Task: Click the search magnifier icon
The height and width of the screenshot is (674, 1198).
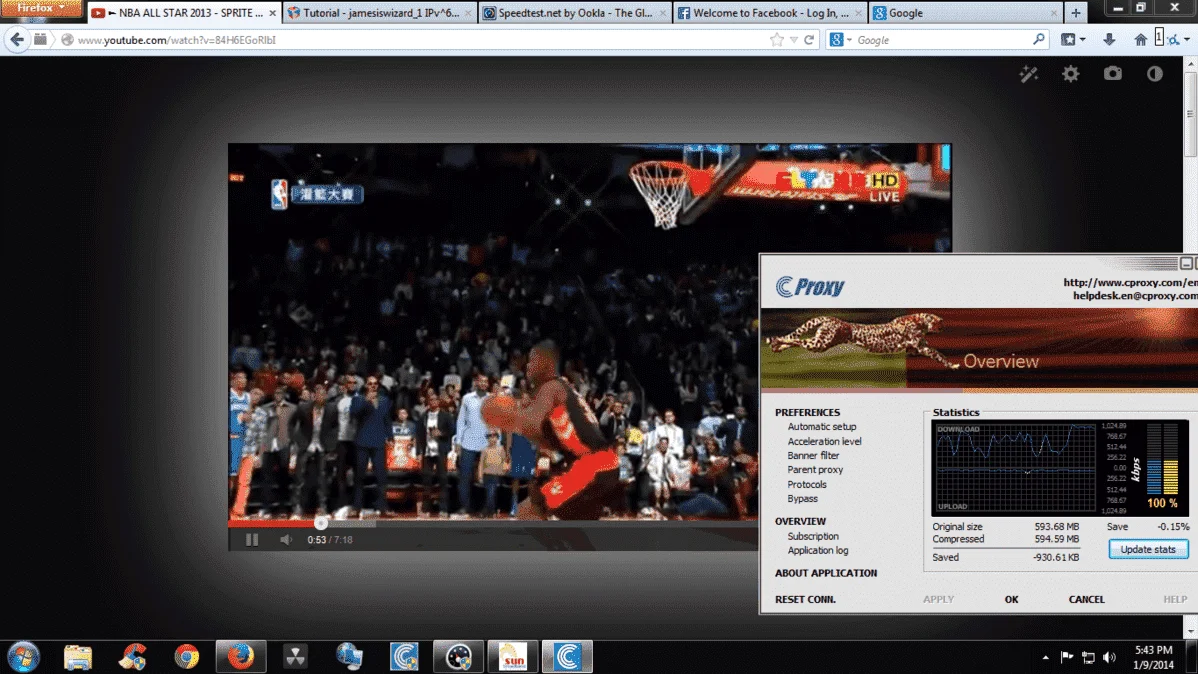Action: pos(1038,40)
